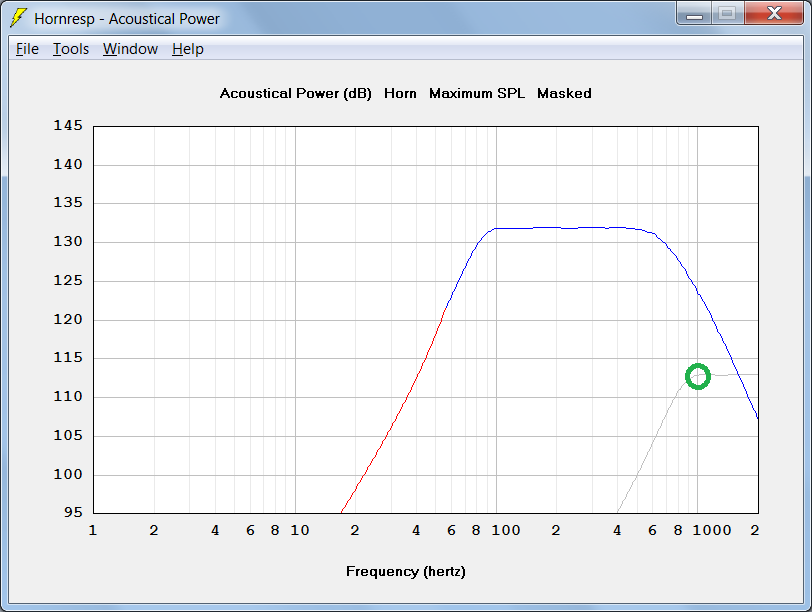Open the Tools menu

(71, 49)
